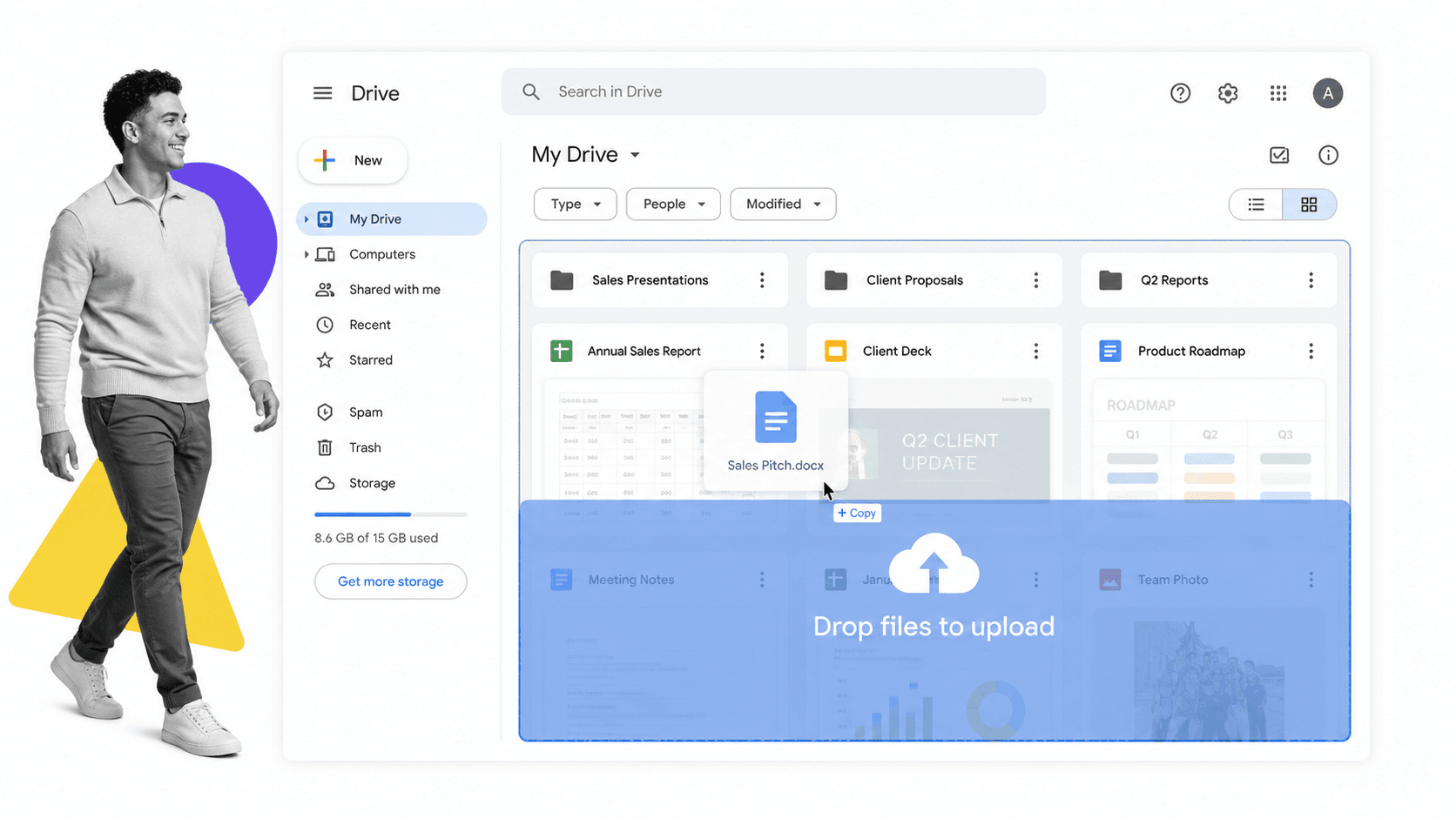
Task: Click the Team Photo file name
Action: pyautogui.click(x=1173, y=580)
